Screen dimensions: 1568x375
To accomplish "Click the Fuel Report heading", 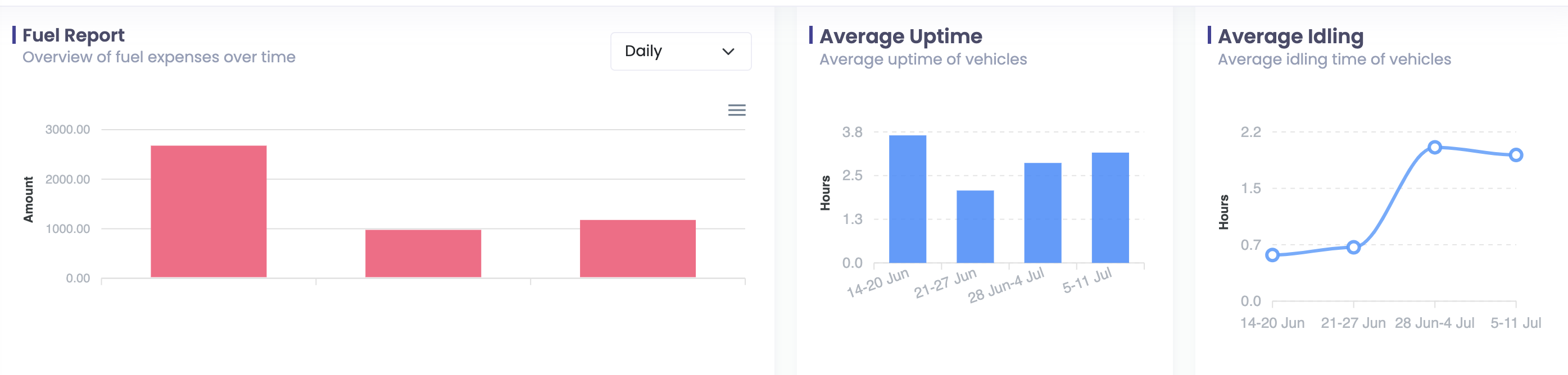I will [73, 35].
